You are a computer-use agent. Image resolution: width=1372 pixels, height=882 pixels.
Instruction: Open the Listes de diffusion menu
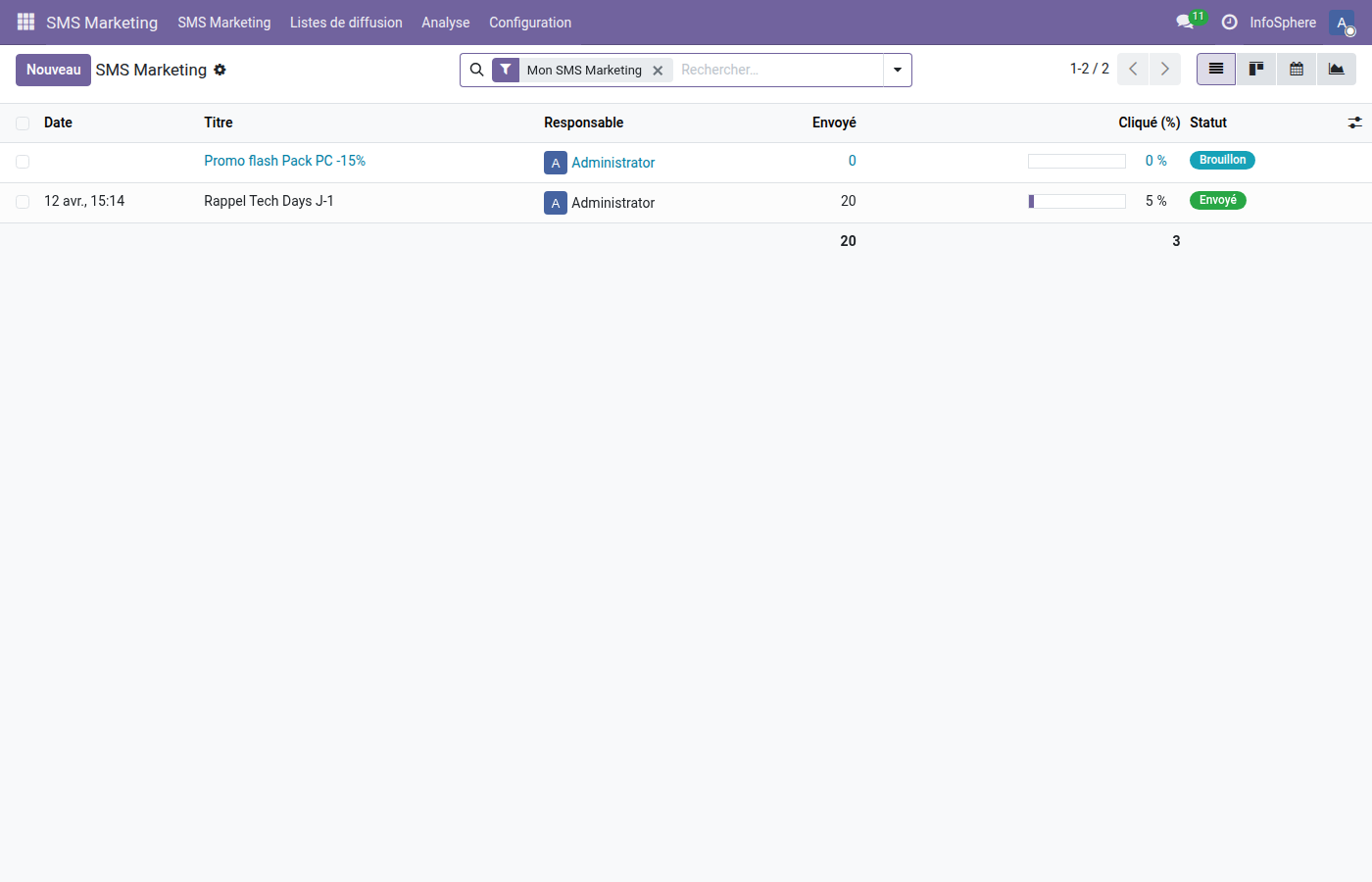[346, 22]
